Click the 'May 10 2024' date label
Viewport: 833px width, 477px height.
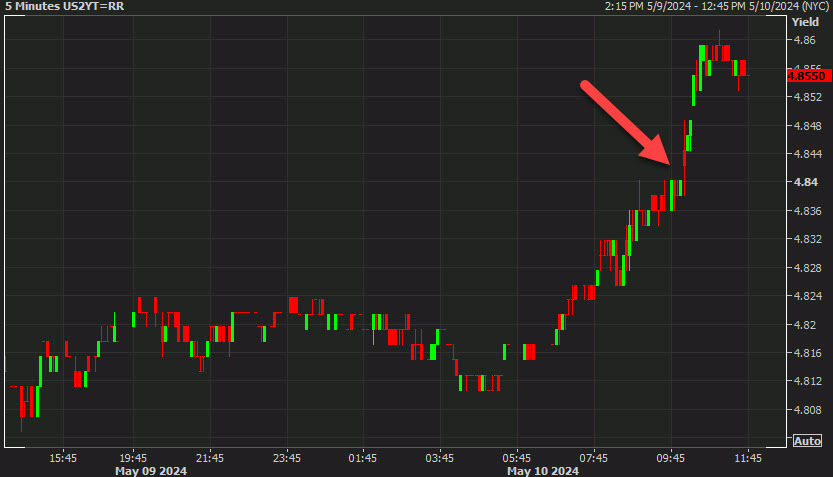[543, 471]
